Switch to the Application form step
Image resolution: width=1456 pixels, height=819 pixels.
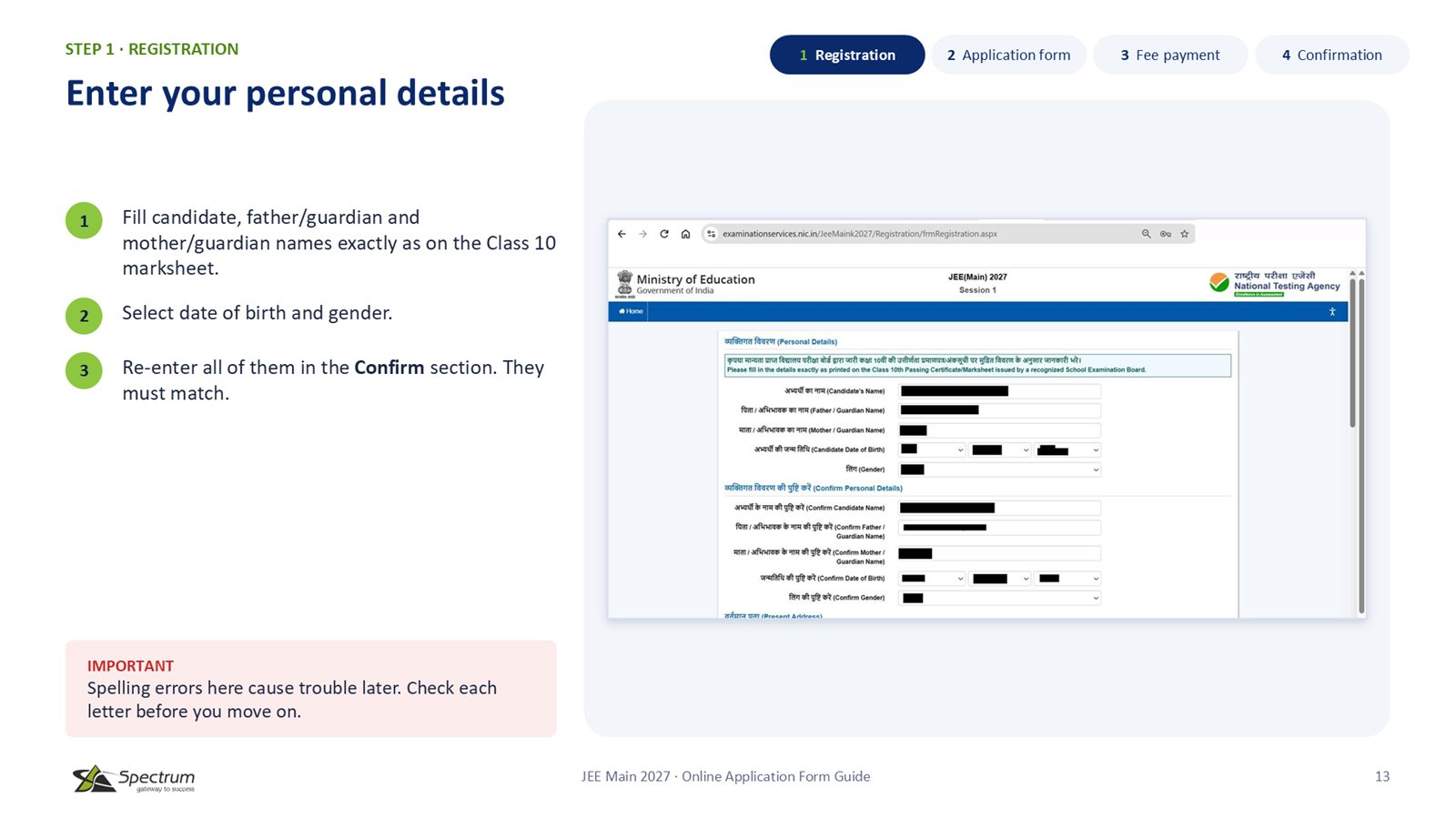tap(1009, 55)
